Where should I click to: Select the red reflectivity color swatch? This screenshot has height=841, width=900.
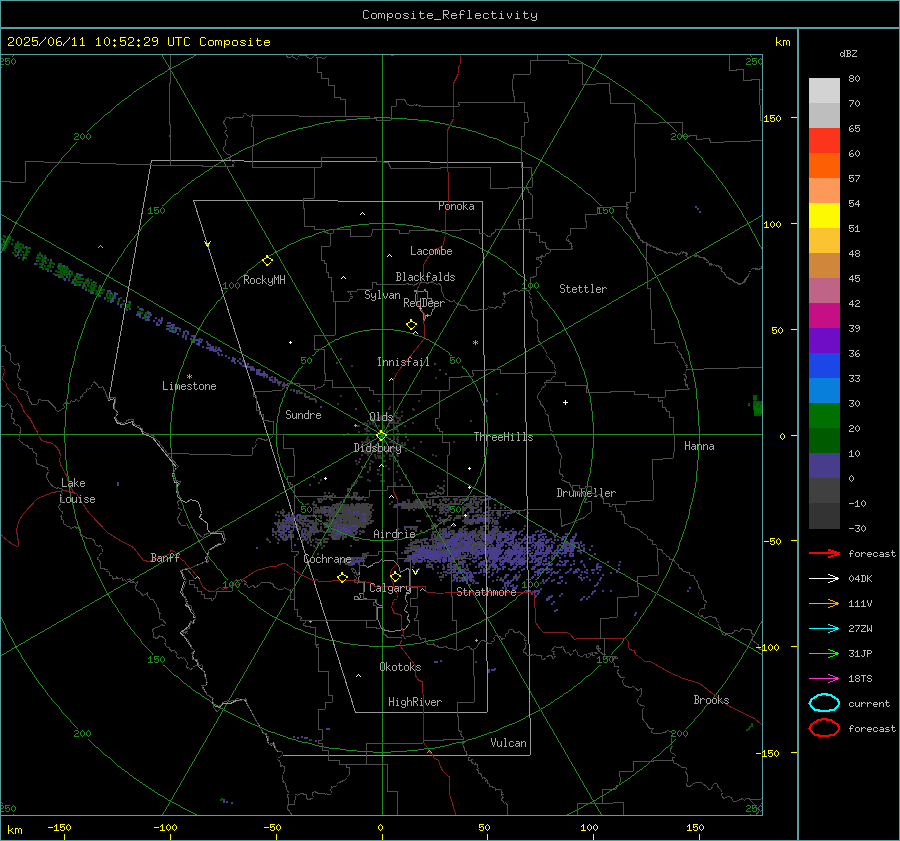[x=824, y=141]
